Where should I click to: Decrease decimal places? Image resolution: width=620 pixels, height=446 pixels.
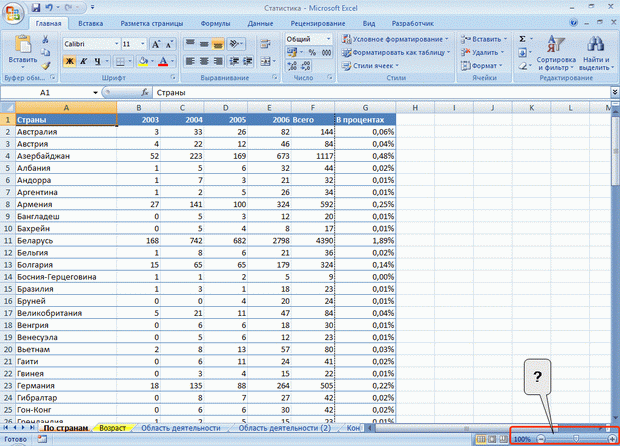306,66
